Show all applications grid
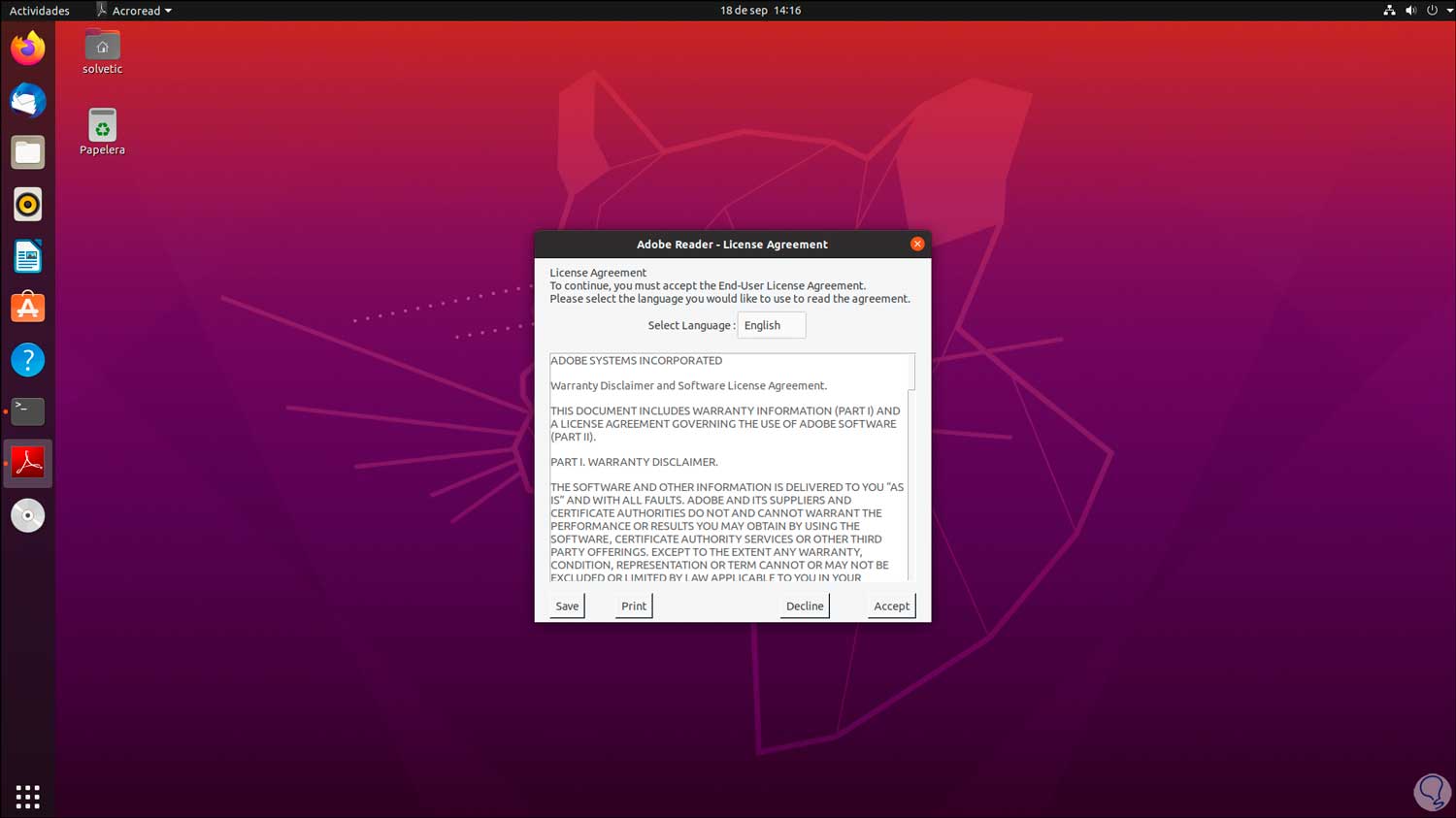Screen dimensions: 1456x818 coord(28,797)
